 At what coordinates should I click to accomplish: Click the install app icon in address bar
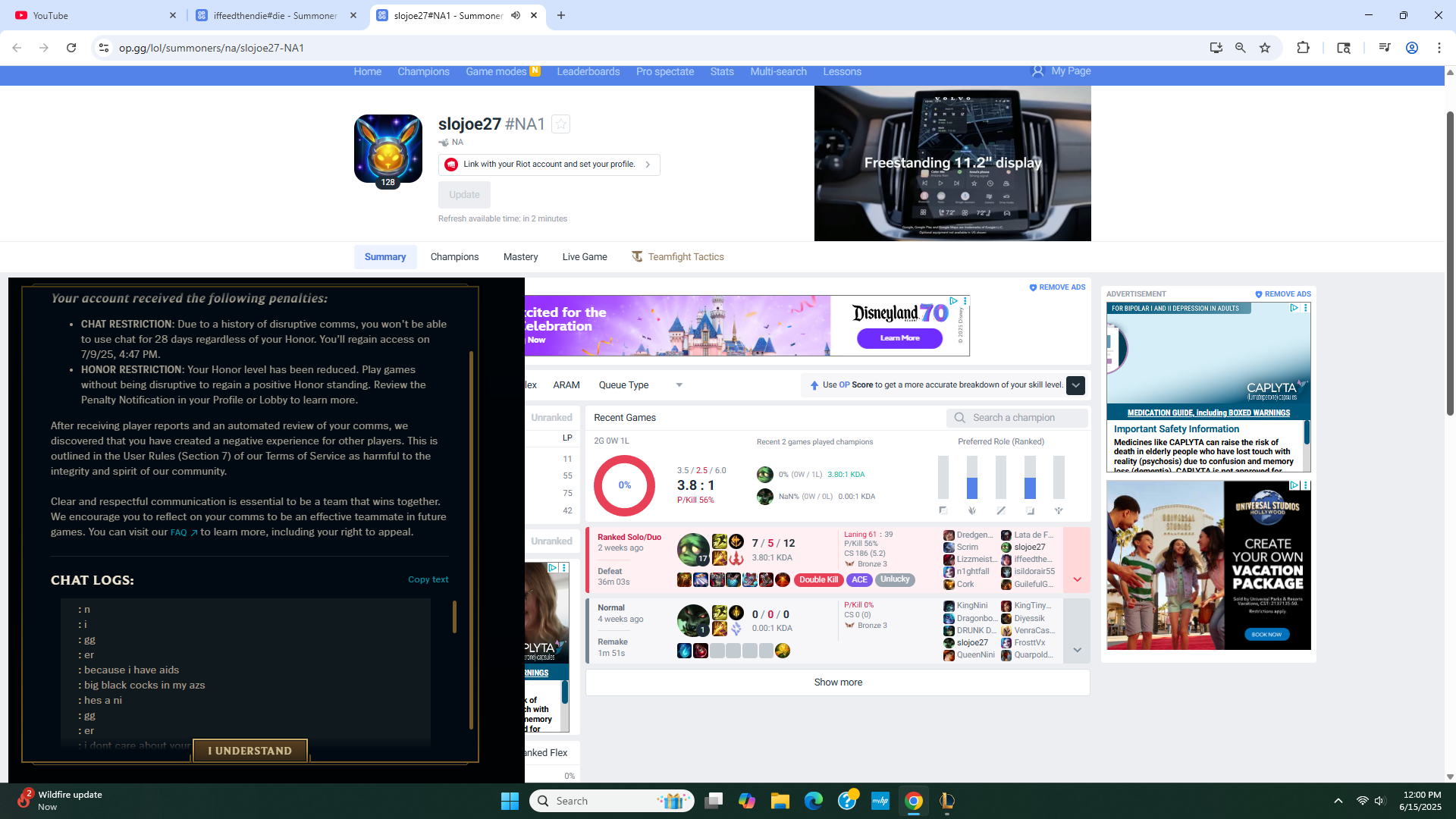click(x=1216, y=48)
